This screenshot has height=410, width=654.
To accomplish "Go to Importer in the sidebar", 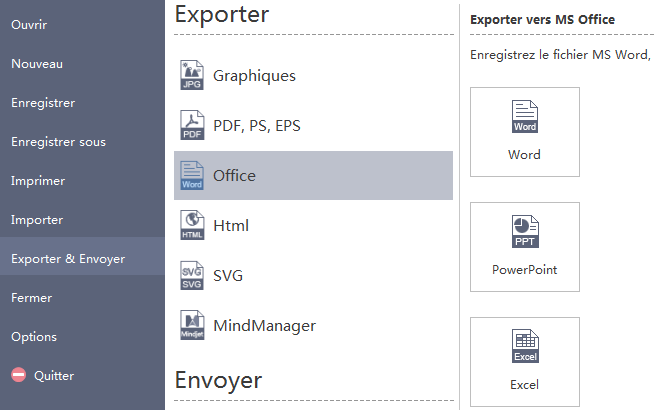I will tap(37, 220).
